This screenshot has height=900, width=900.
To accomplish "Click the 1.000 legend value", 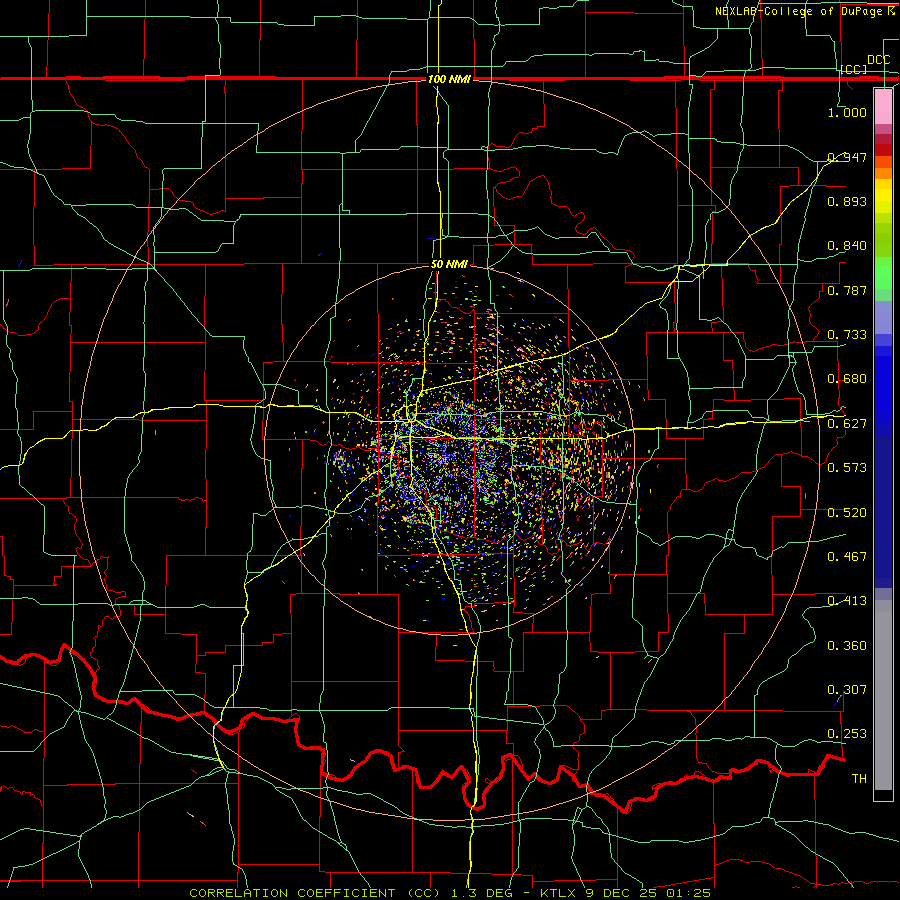I will point(847,112).
